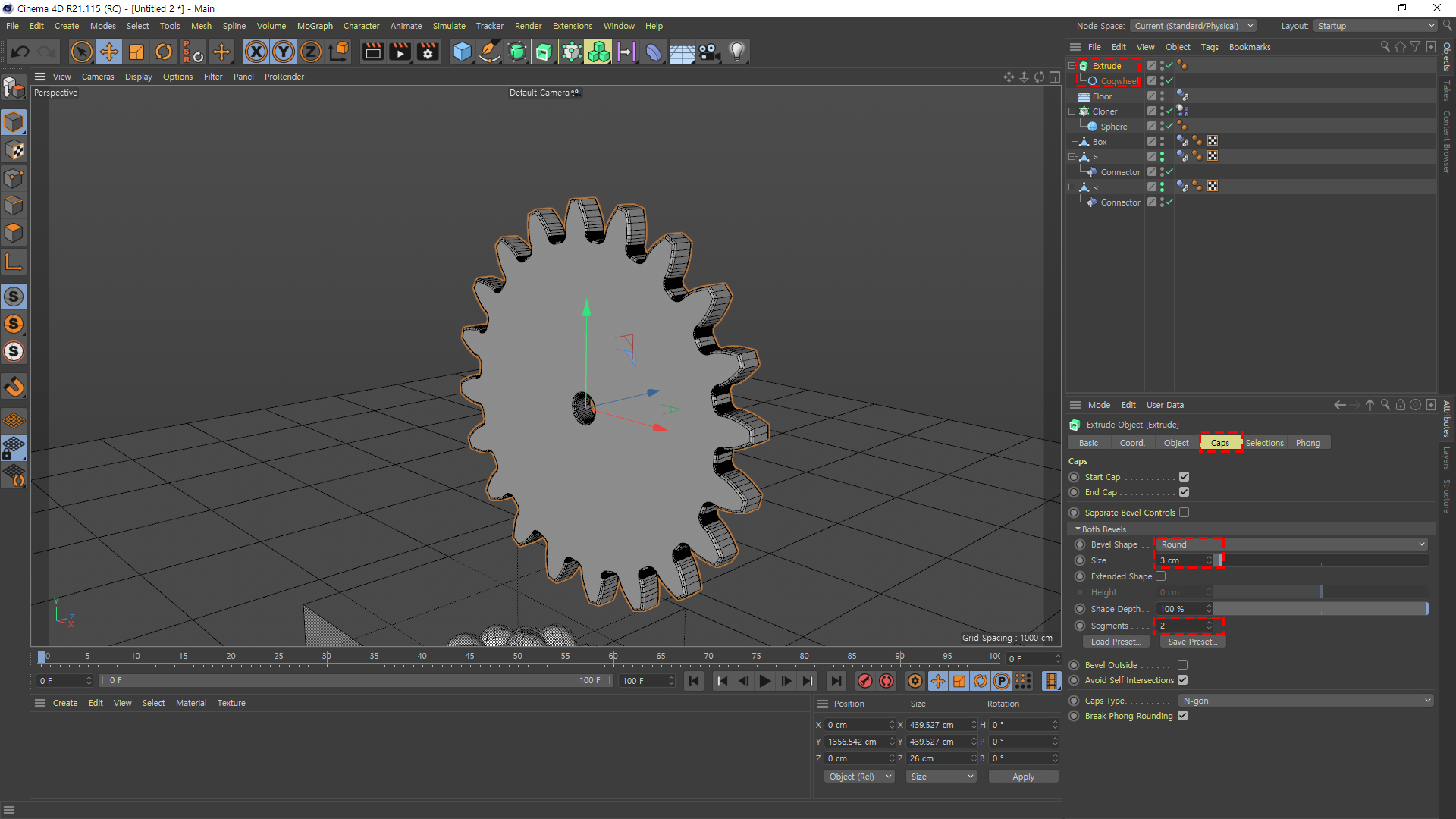Screen dimensions: 1456x819
Task: Select the Rotate tool
Action: pos(164,52)
